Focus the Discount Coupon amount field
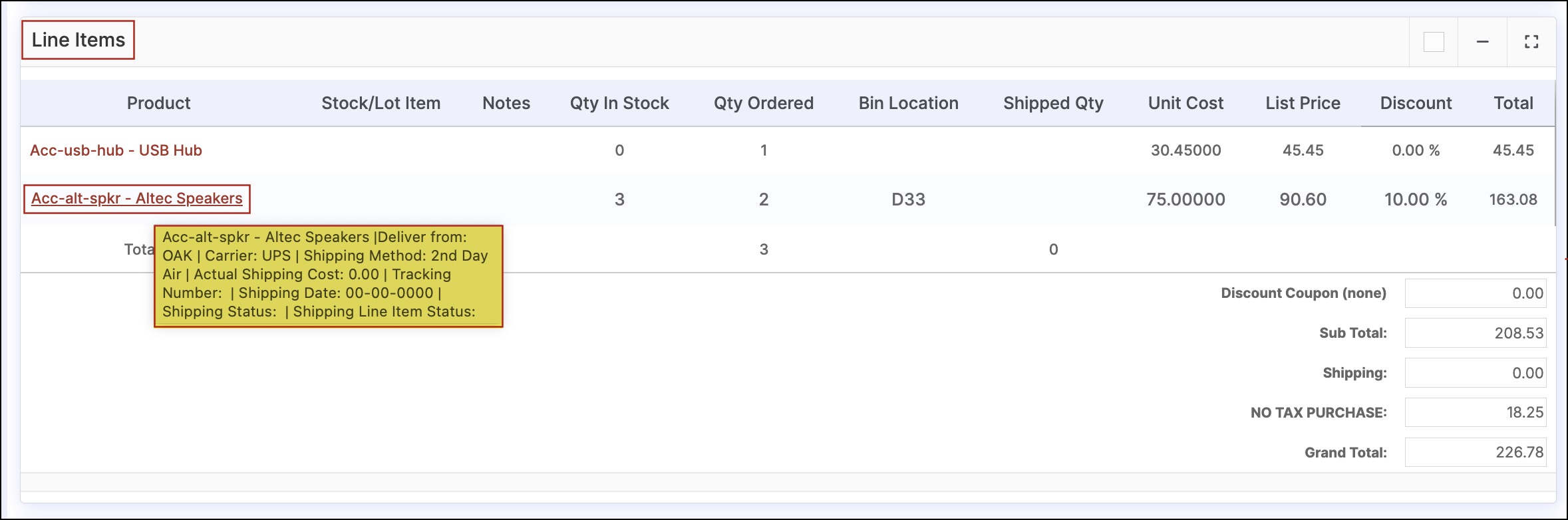The width and height of the screenshot is (1568, 520). [1476, 293]
